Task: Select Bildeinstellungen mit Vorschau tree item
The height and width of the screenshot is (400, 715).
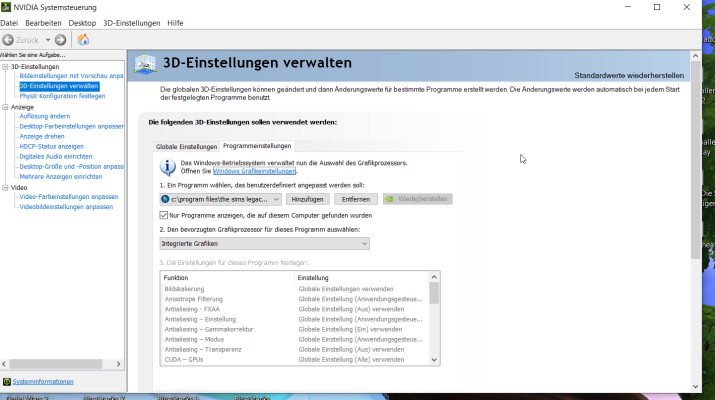Action: click(71, 76)
